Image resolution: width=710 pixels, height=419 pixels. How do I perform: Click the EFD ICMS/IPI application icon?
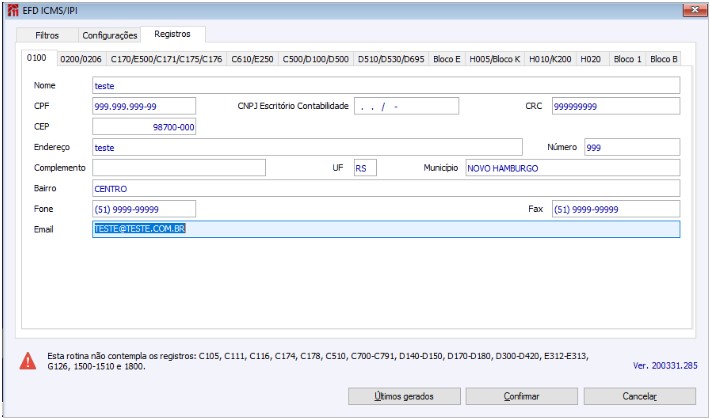point(13,10)
